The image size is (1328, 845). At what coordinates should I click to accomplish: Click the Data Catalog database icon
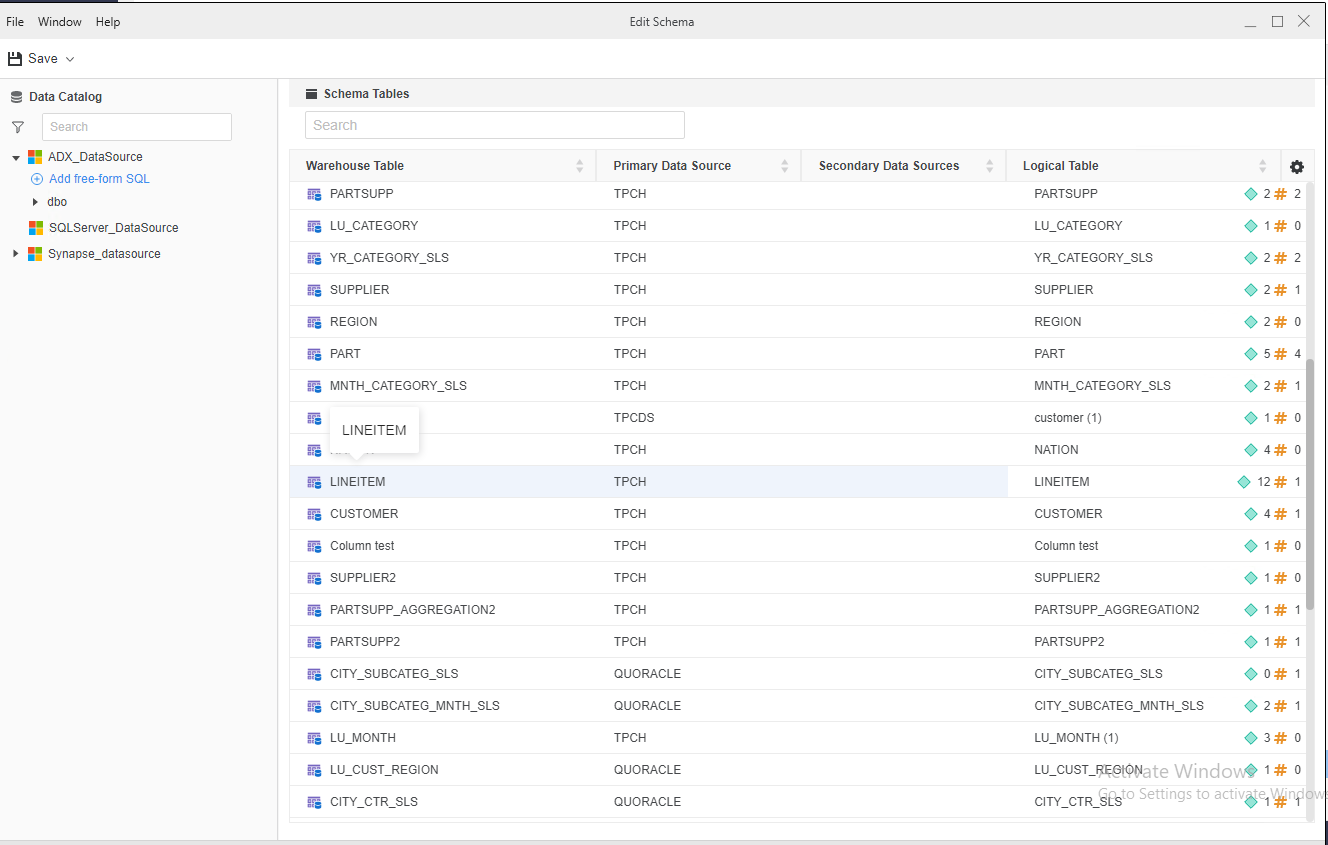pyautogui.click(x=16, y=96)
